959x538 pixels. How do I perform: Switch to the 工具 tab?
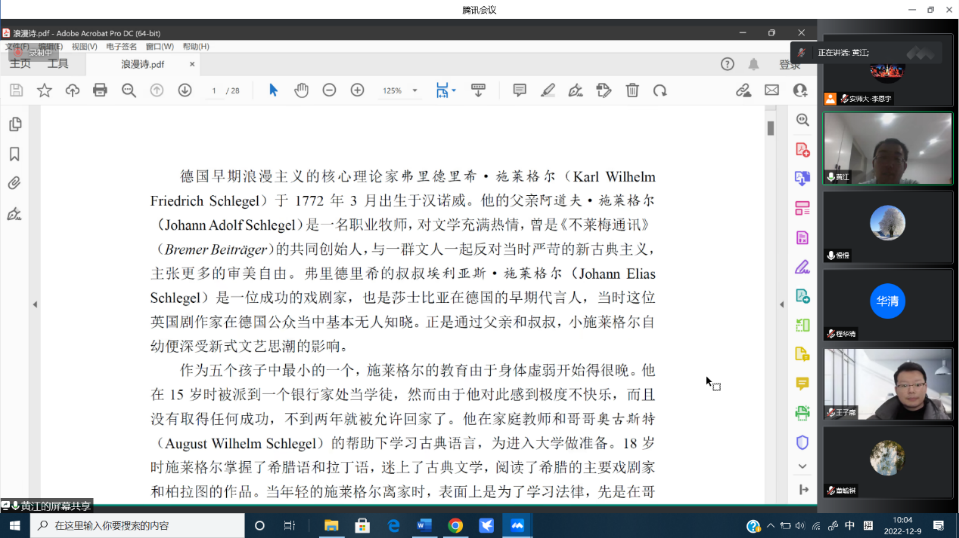click(x=58, y=64)
